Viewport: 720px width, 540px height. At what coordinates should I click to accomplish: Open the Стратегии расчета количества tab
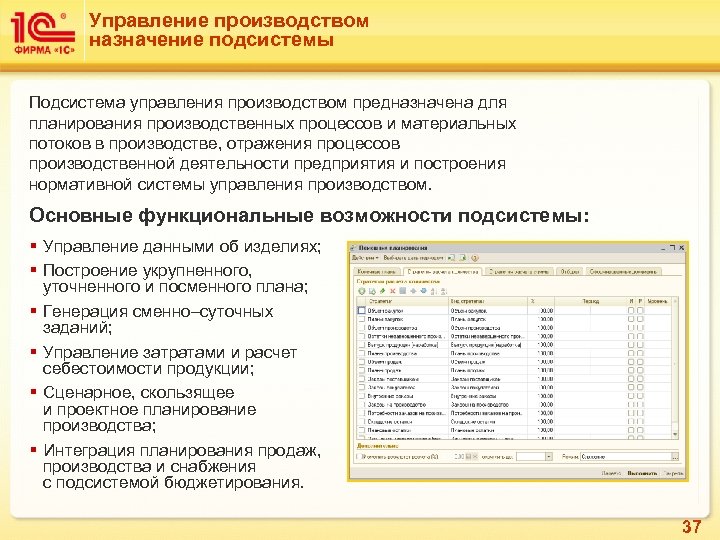pyautogui.click(x=443, y=272)
